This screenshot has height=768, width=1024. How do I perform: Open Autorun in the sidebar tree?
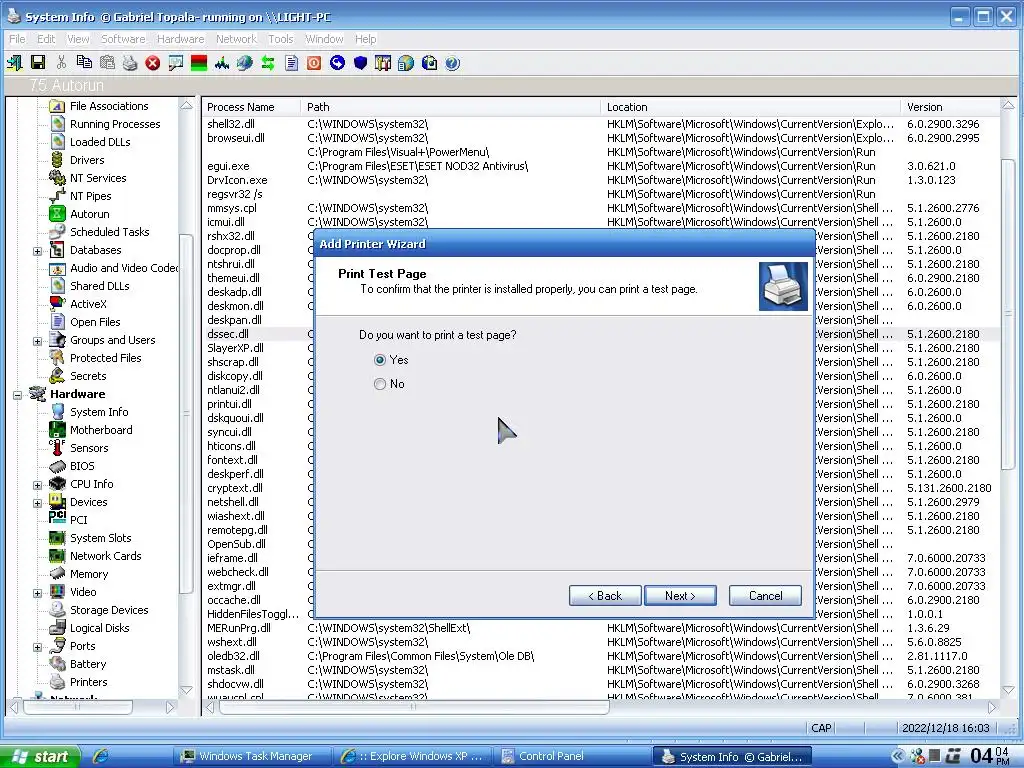[89, 214]
